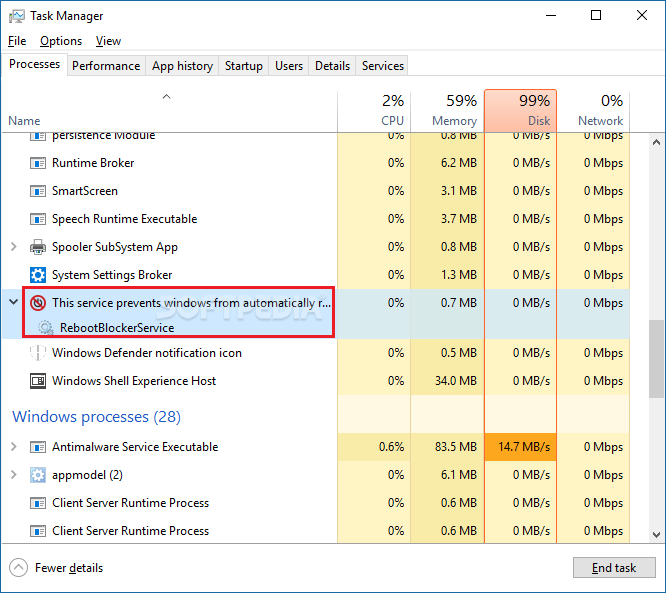Switch to the Users tab

pos(289,66)
